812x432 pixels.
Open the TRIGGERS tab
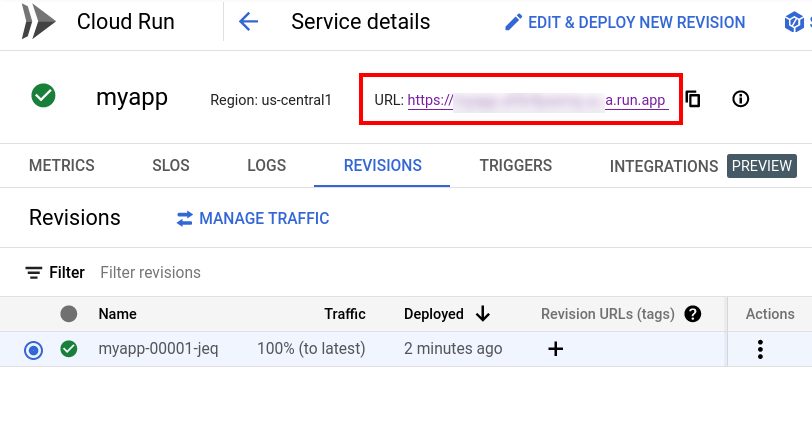pyautogui.click(x=516, y=165)
